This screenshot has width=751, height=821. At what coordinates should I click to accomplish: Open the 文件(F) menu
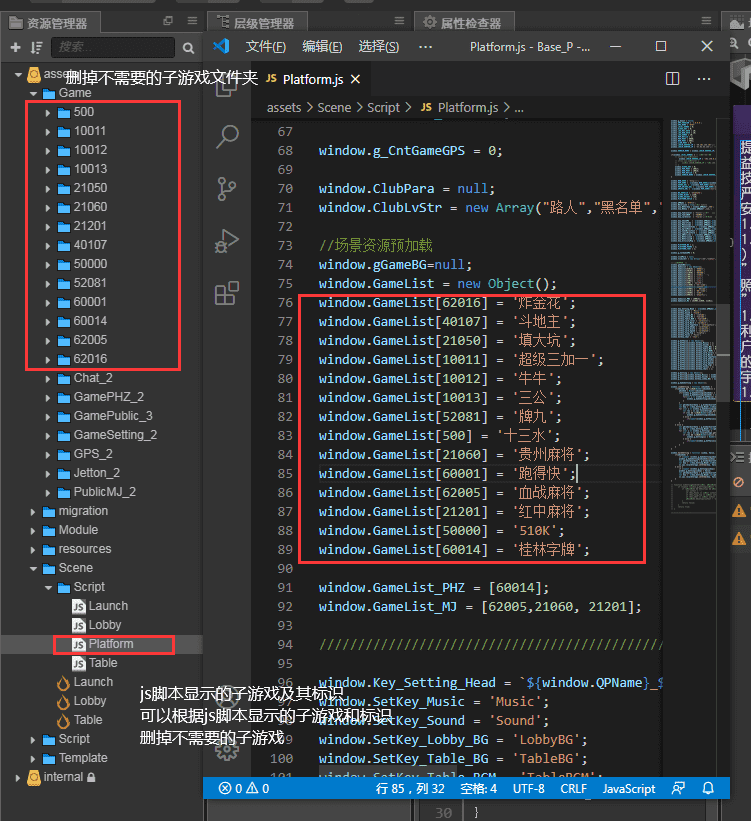266,46
